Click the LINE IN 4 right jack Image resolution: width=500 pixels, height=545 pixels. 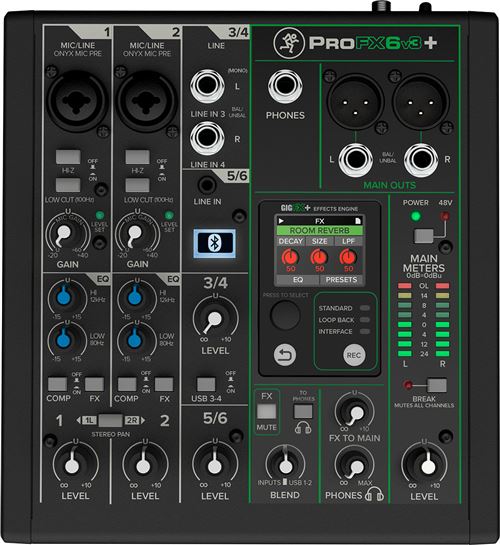click(207, 138)
